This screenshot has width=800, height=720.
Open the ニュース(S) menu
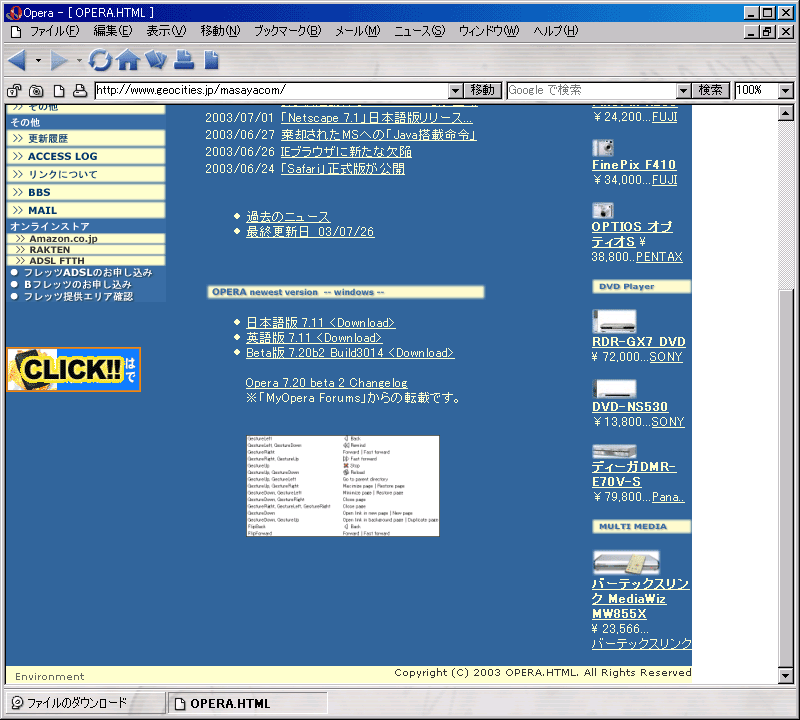[419, 31]
